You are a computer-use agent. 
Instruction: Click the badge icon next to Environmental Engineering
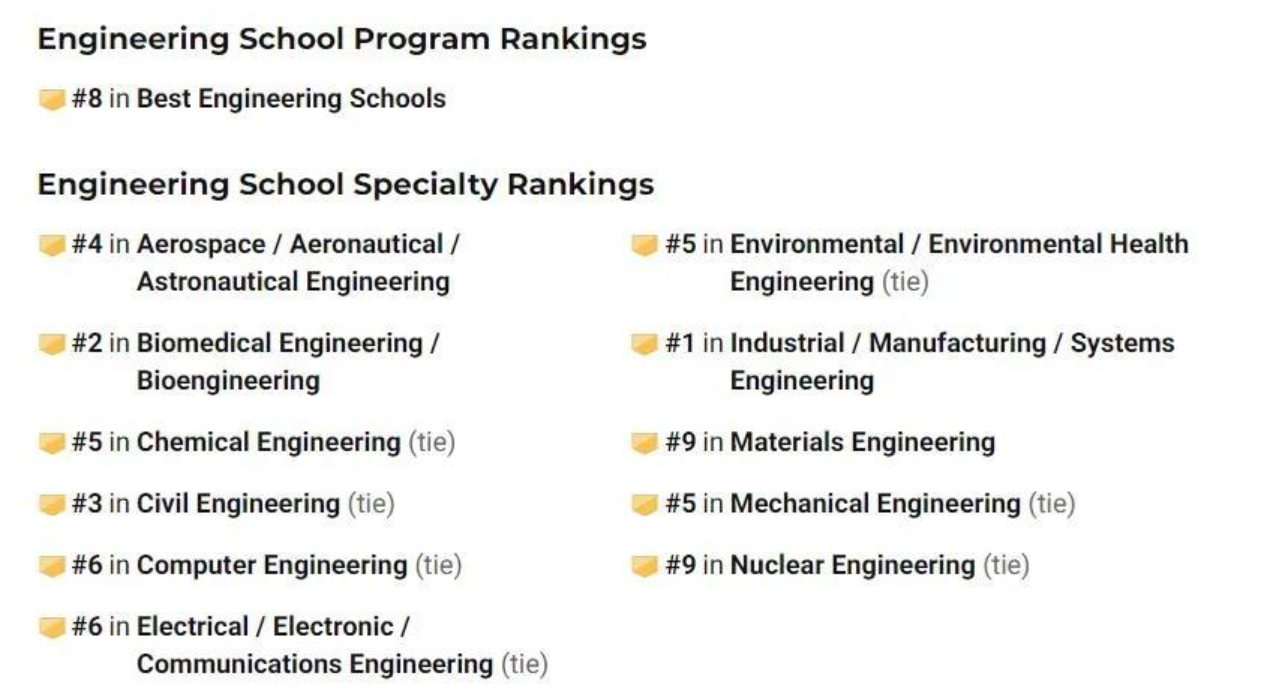tap(645, 245)
